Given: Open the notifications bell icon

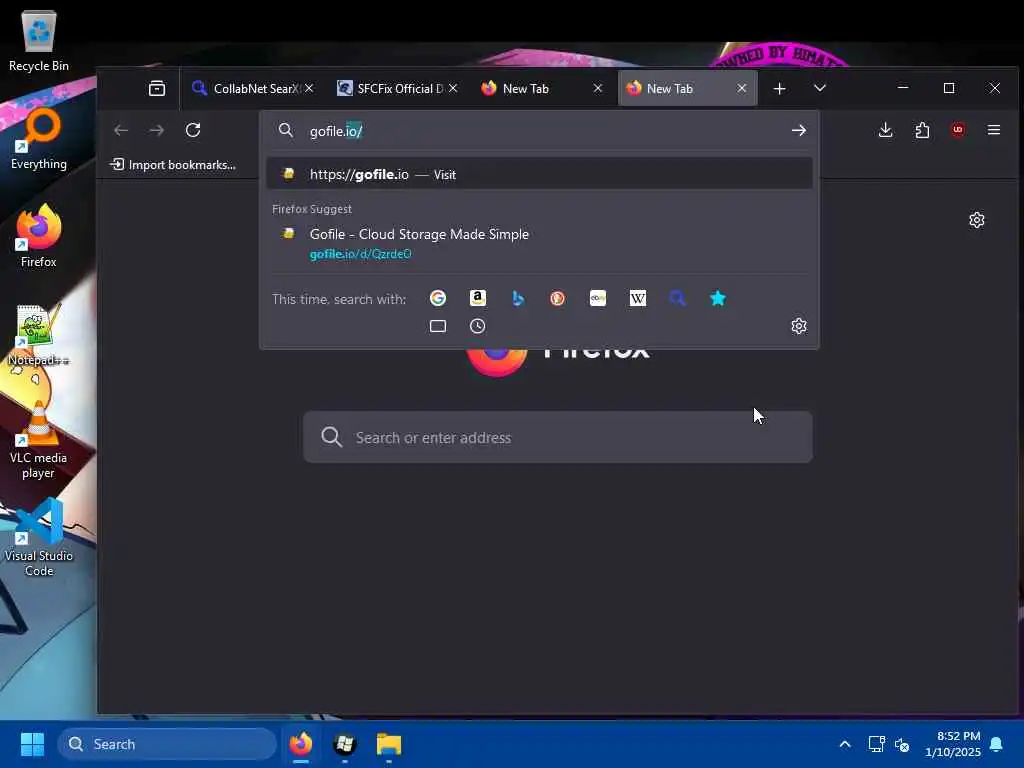Looking at the screenshot, I should click(997, 744).
